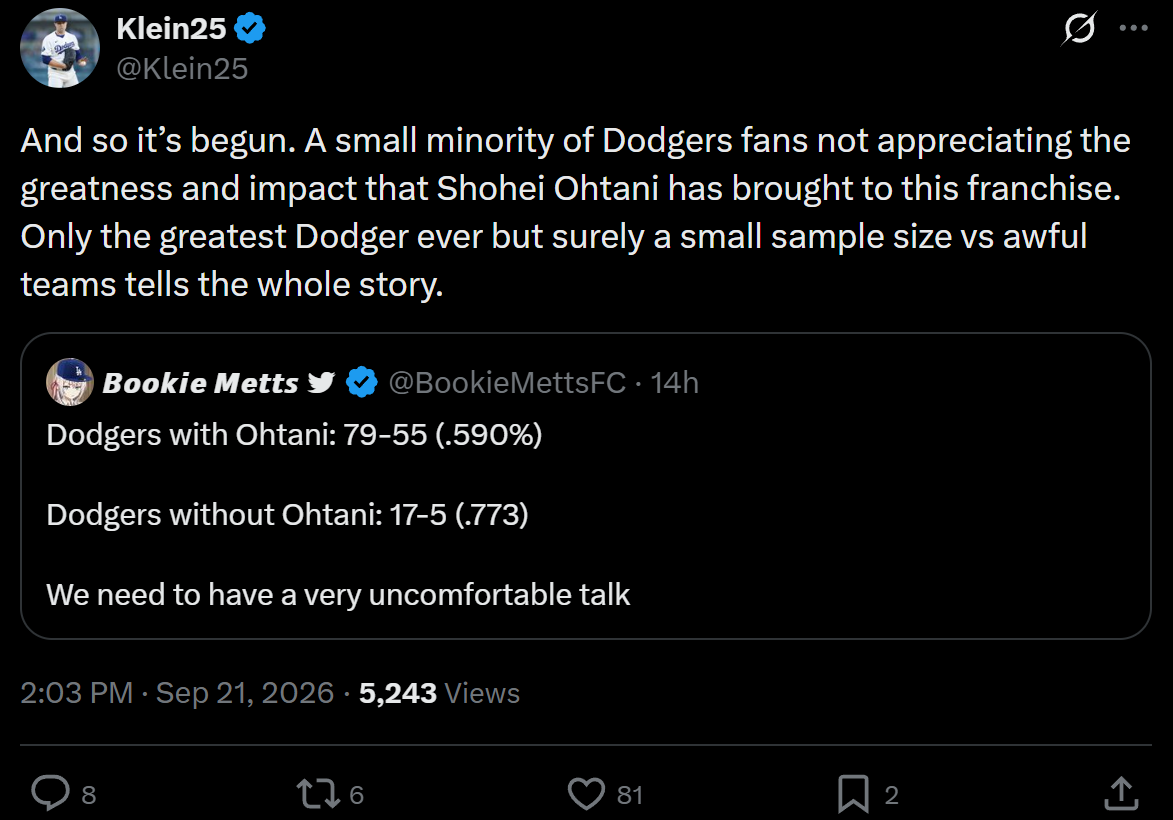Viewport: 1173px width, 820px height.
Task: Click Klein25's verified blue checkmark badge
Action: point(250,28)
